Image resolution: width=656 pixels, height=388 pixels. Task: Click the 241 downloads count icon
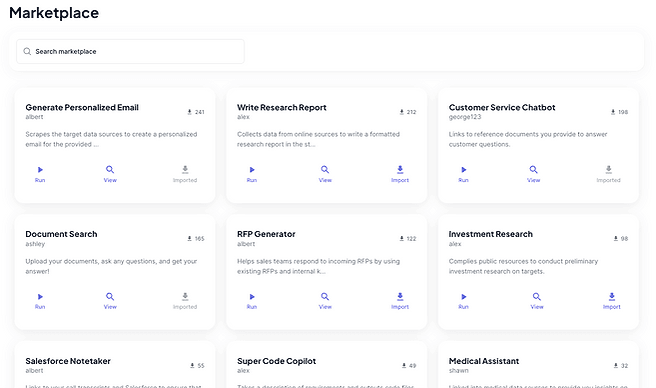[189, 112]
